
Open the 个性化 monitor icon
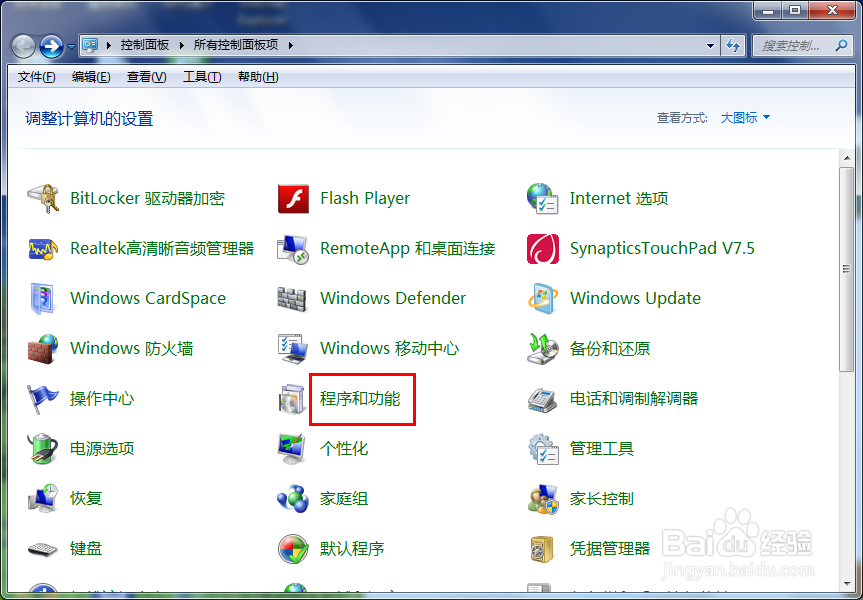point(292,449)
